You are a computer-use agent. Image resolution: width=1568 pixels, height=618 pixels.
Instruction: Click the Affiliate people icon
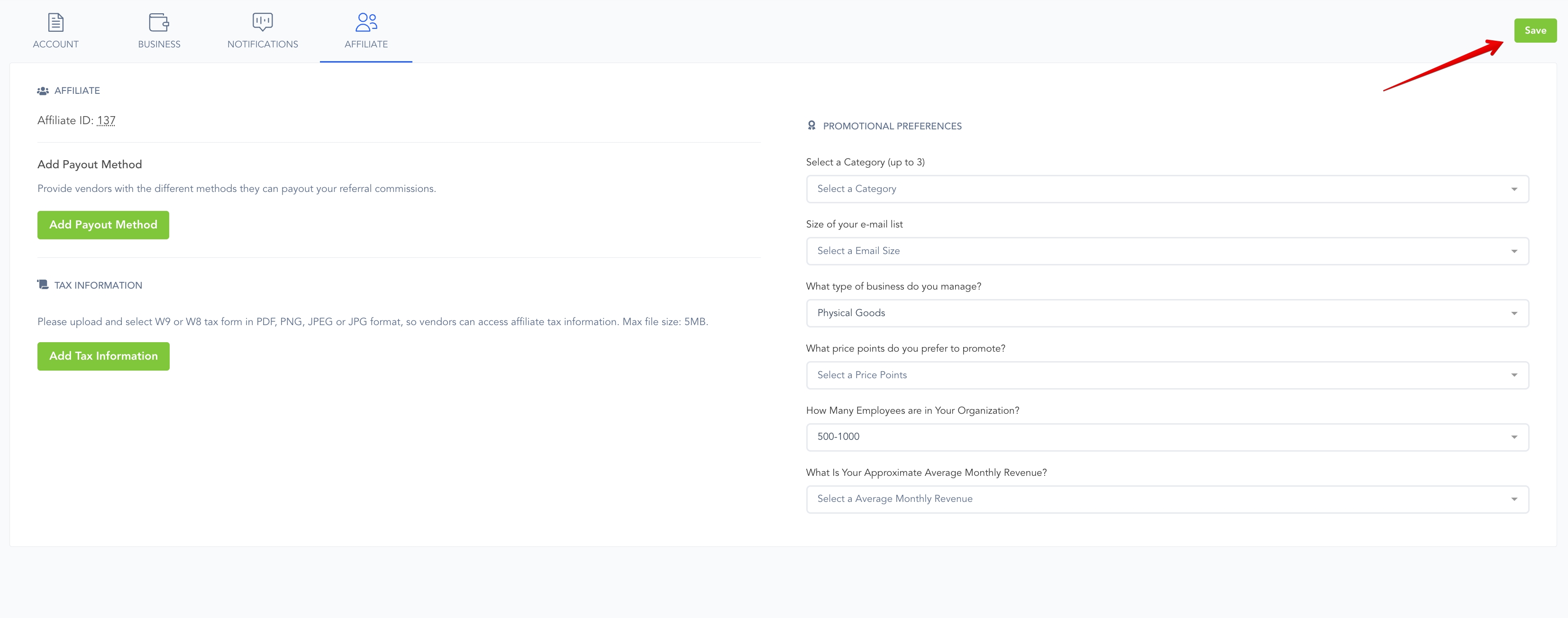pyautogui.click(x=366, y=23)
